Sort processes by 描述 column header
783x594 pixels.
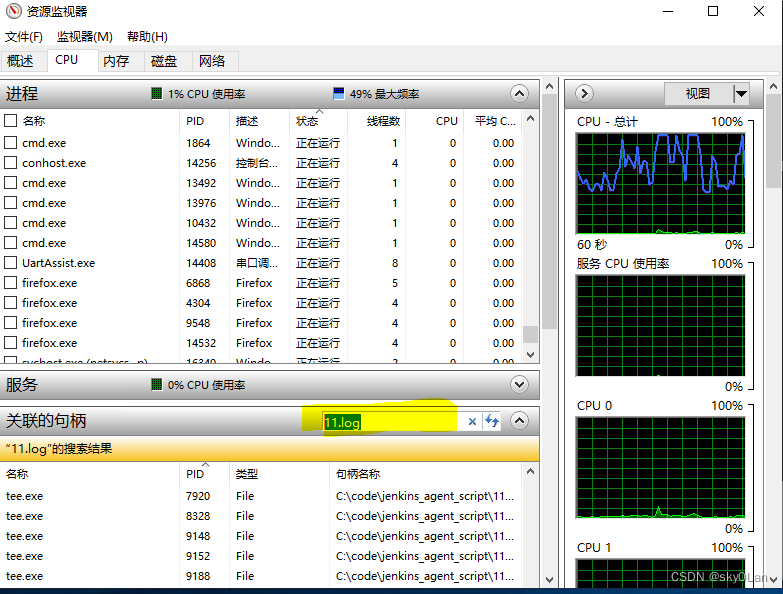[x=259, y=121]
